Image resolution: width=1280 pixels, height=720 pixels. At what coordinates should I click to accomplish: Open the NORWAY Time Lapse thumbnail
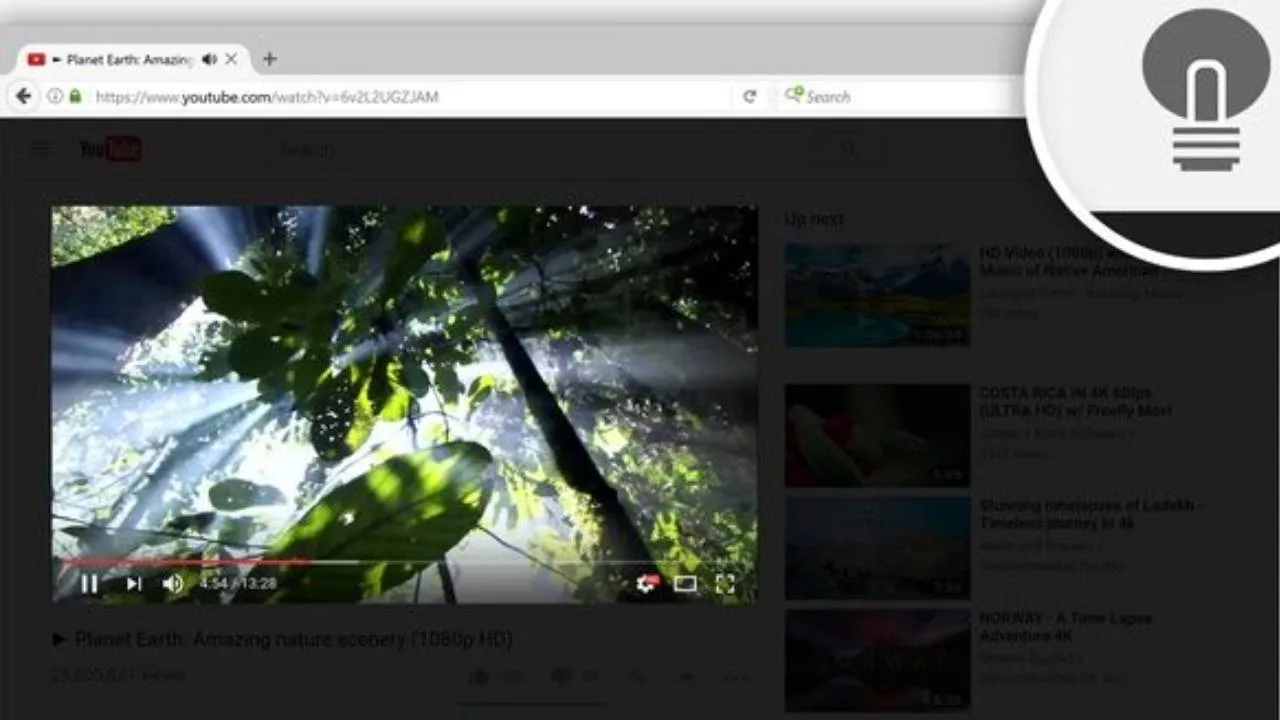(x=877, y=661)
